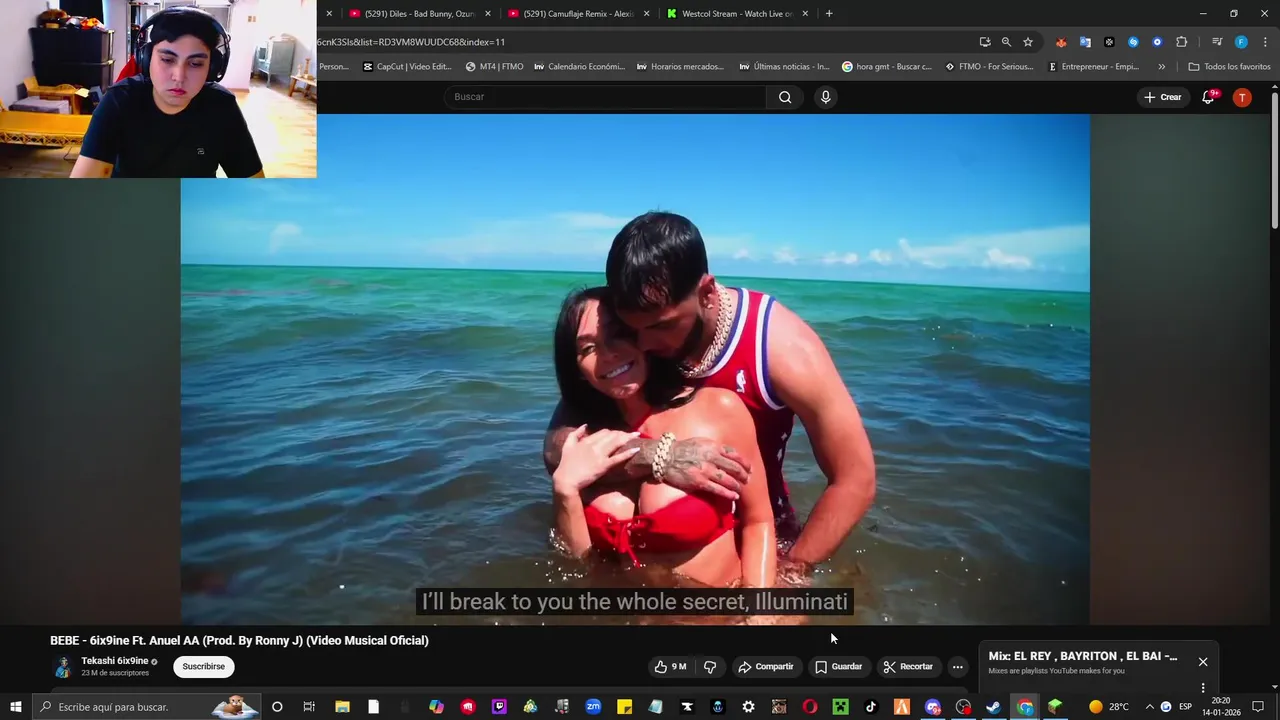Click Suscribirse button
The width and height of the screenshot is (1280, 720).
click(204, 667)
